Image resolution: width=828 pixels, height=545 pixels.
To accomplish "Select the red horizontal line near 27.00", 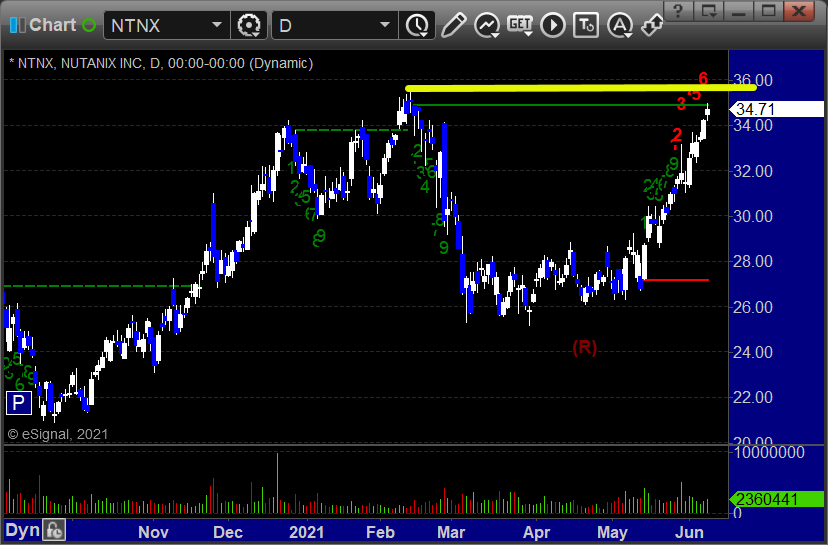I will click(x=676, y=280).
